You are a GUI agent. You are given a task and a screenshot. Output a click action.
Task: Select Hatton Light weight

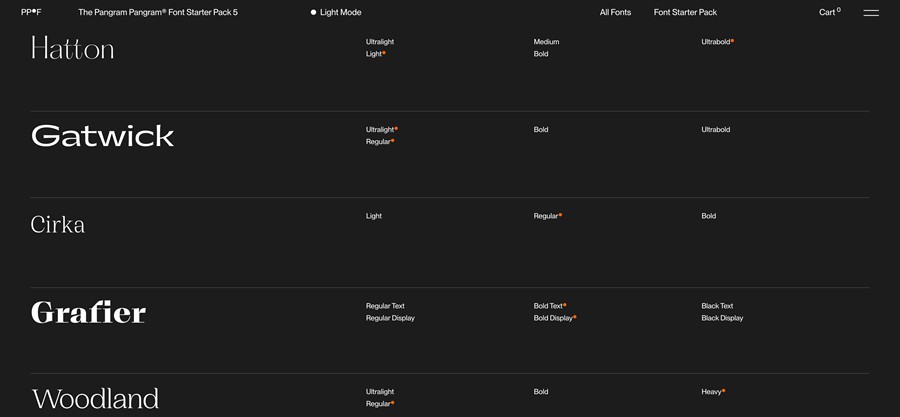click(374, 54)
